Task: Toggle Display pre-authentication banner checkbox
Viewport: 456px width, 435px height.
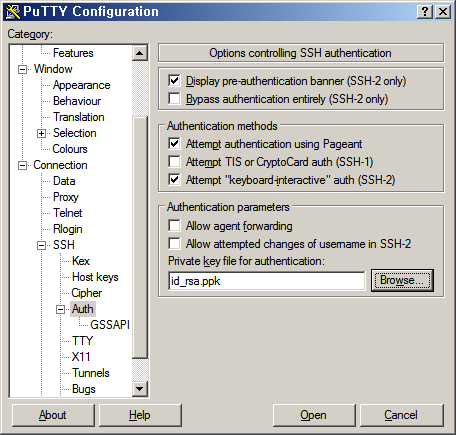Action: pos(175,81)
